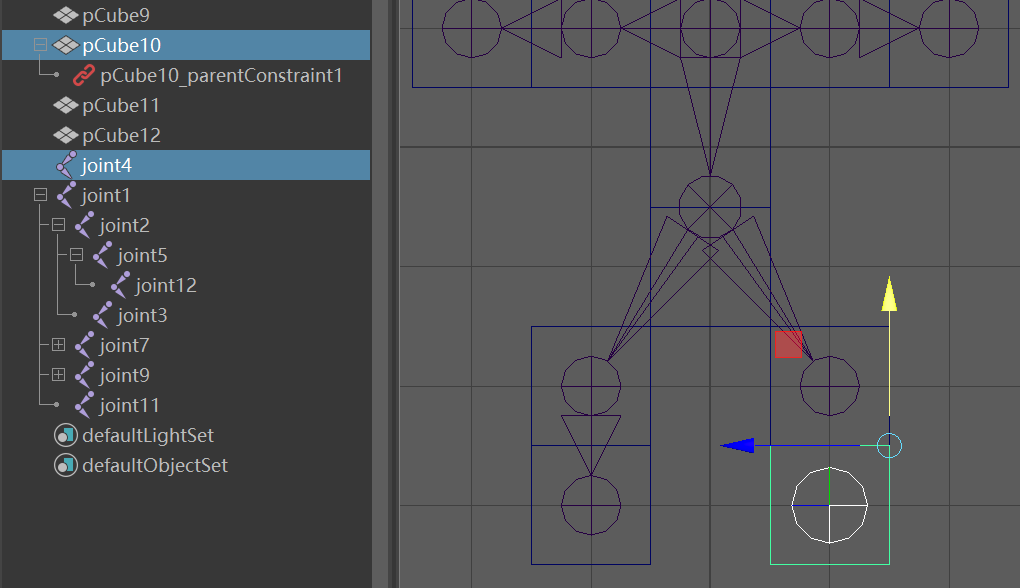Click the defaultLightSet icon
Screen dimensions: 1020x588
click(64, 435)
